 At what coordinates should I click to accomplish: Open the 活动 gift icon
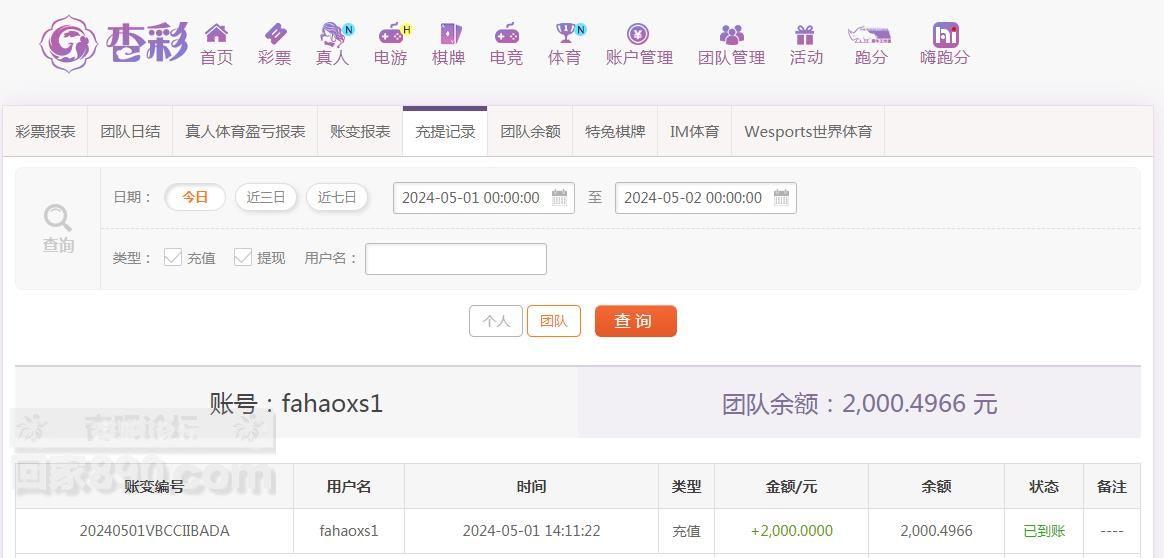click(805, 34)
